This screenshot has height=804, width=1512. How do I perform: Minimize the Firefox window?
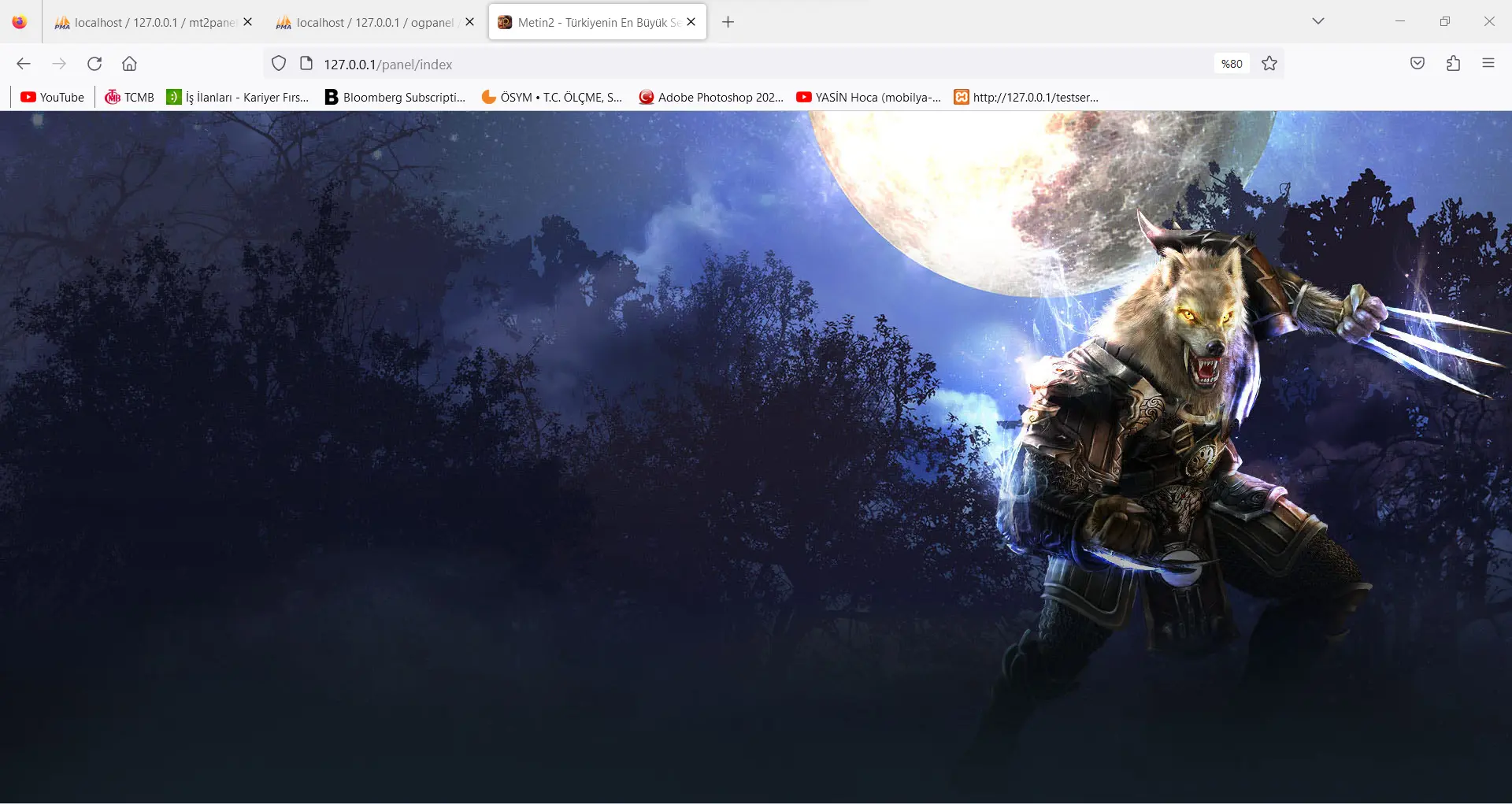tap(1400, 21)
